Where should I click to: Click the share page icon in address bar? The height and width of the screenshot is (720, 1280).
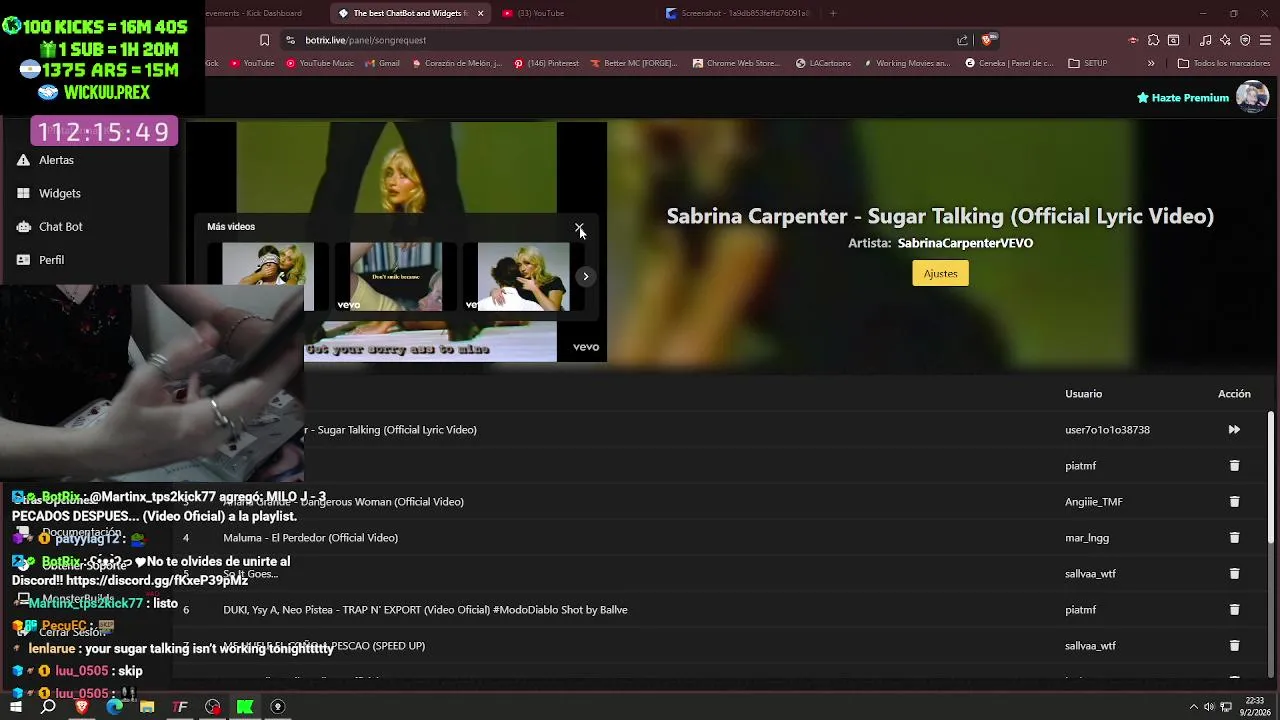[962, 40]
